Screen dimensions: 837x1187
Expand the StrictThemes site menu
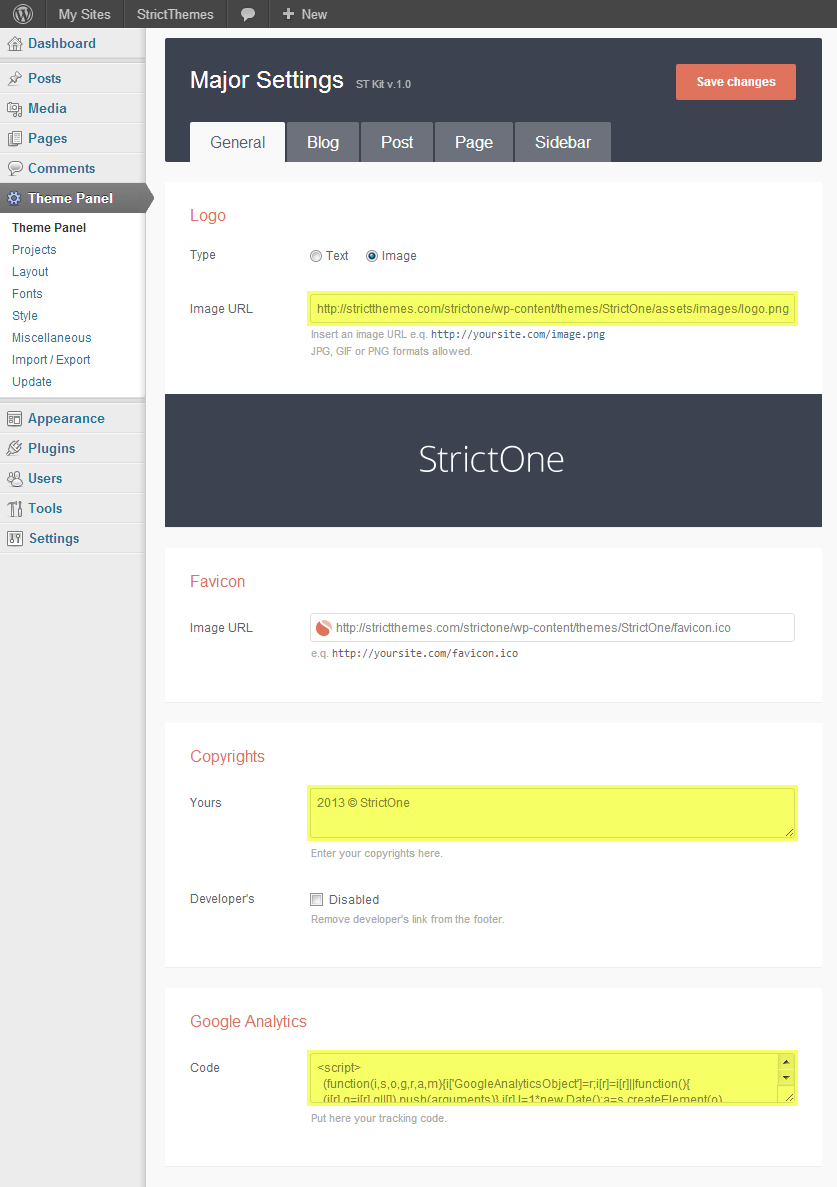175,14
